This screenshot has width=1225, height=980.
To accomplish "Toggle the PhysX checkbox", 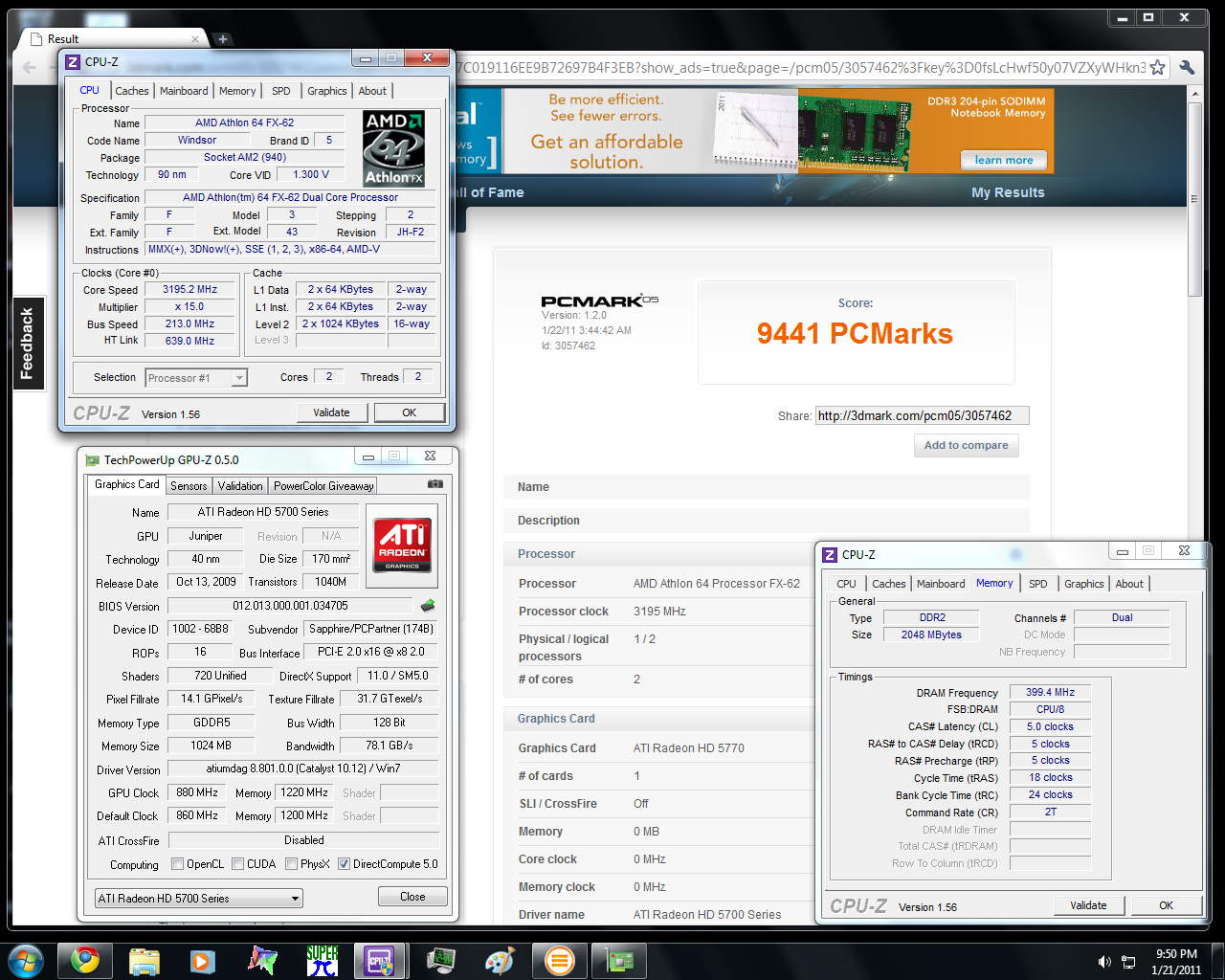I will click(x=291, y=863).
